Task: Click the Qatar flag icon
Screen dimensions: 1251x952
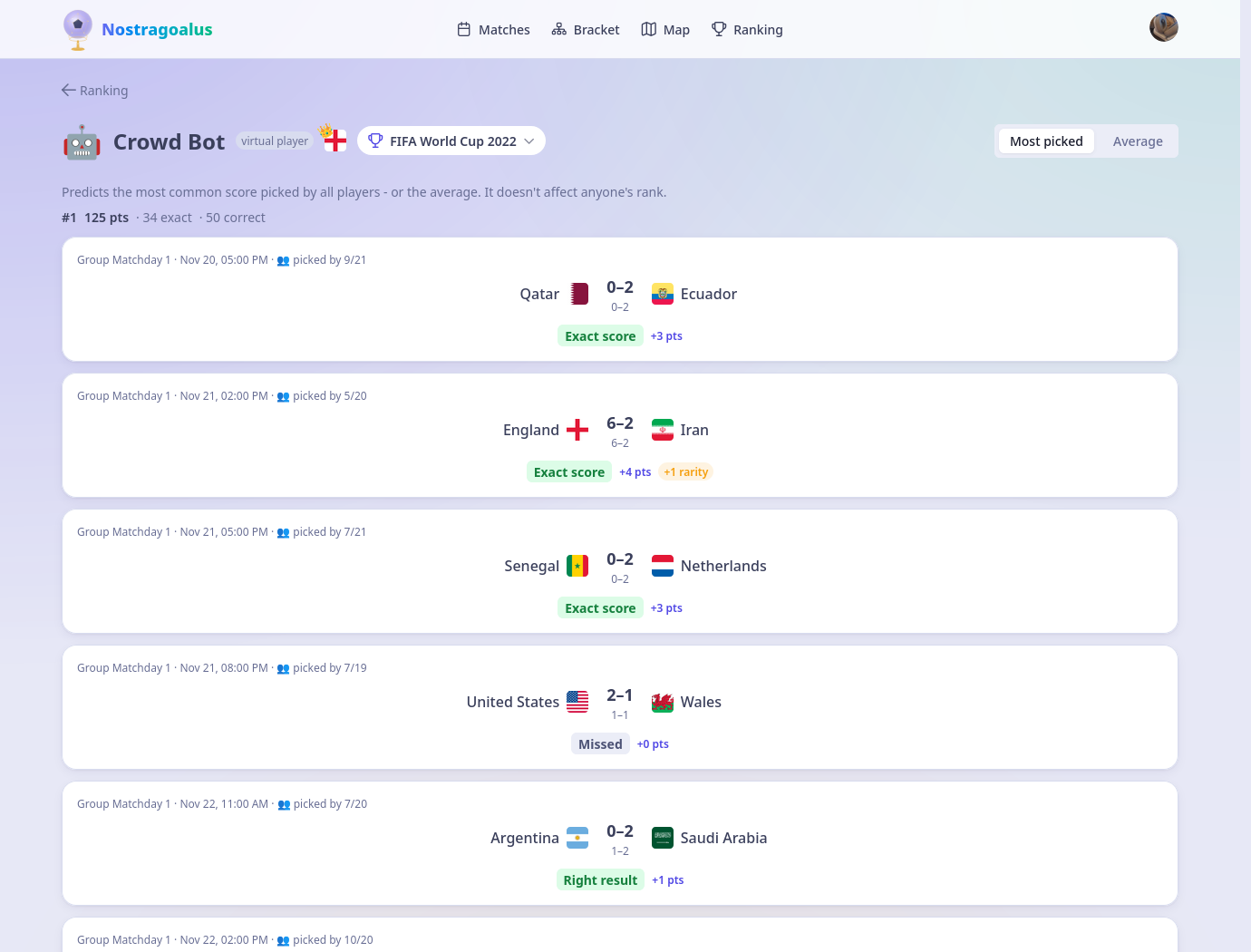Action: click(577, 294)
